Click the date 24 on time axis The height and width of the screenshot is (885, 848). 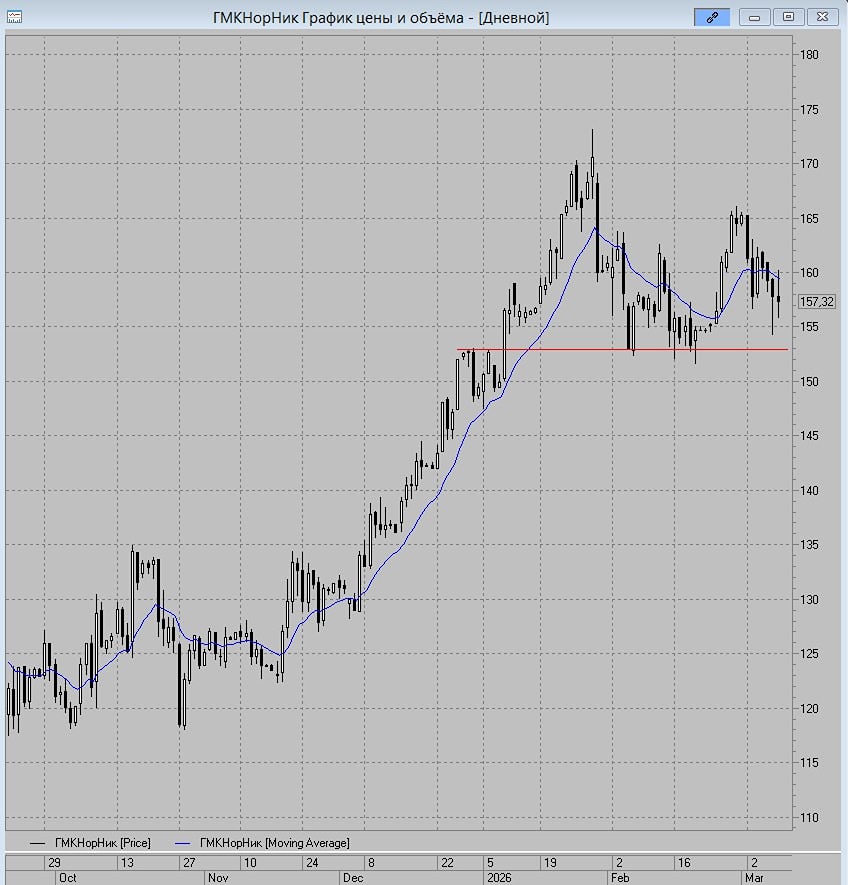pyautogui.click(x=312, y=862)
